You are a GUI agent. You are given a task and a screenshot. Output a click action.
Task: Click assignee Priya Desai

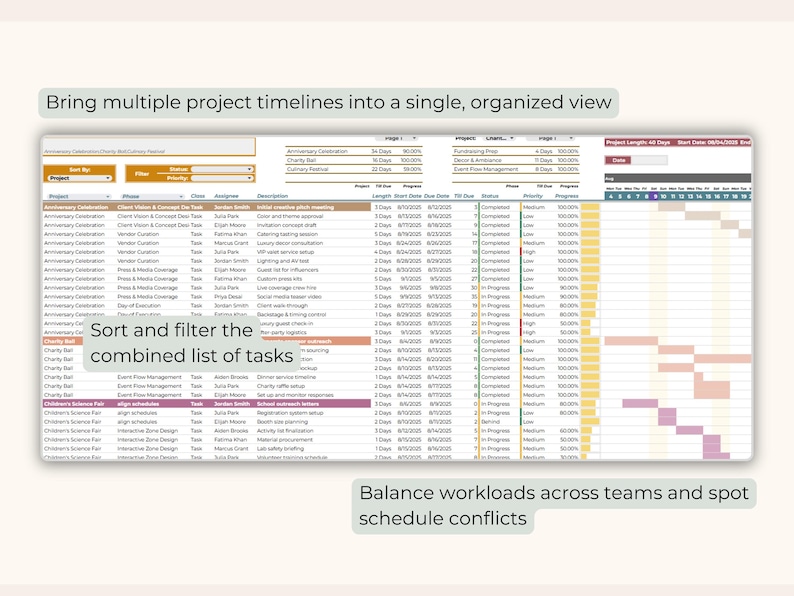point(228,297)
